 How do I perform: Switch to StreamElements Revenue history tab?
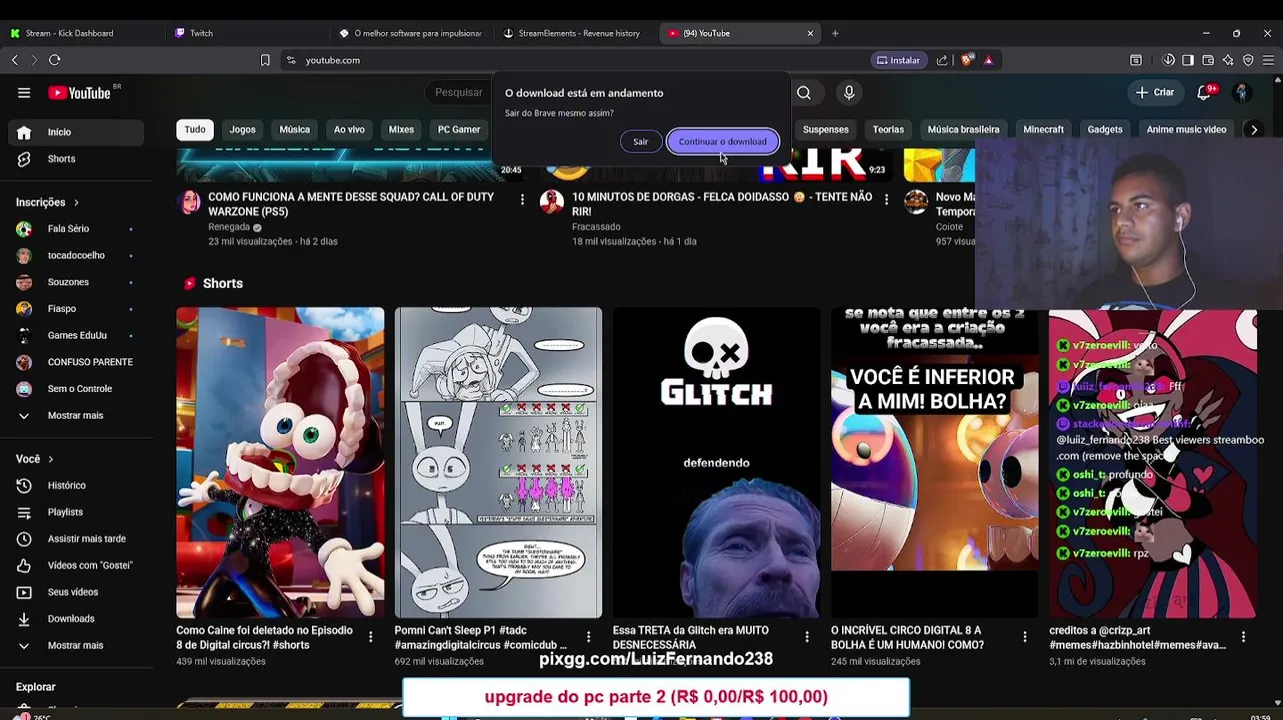pos(575,33)
